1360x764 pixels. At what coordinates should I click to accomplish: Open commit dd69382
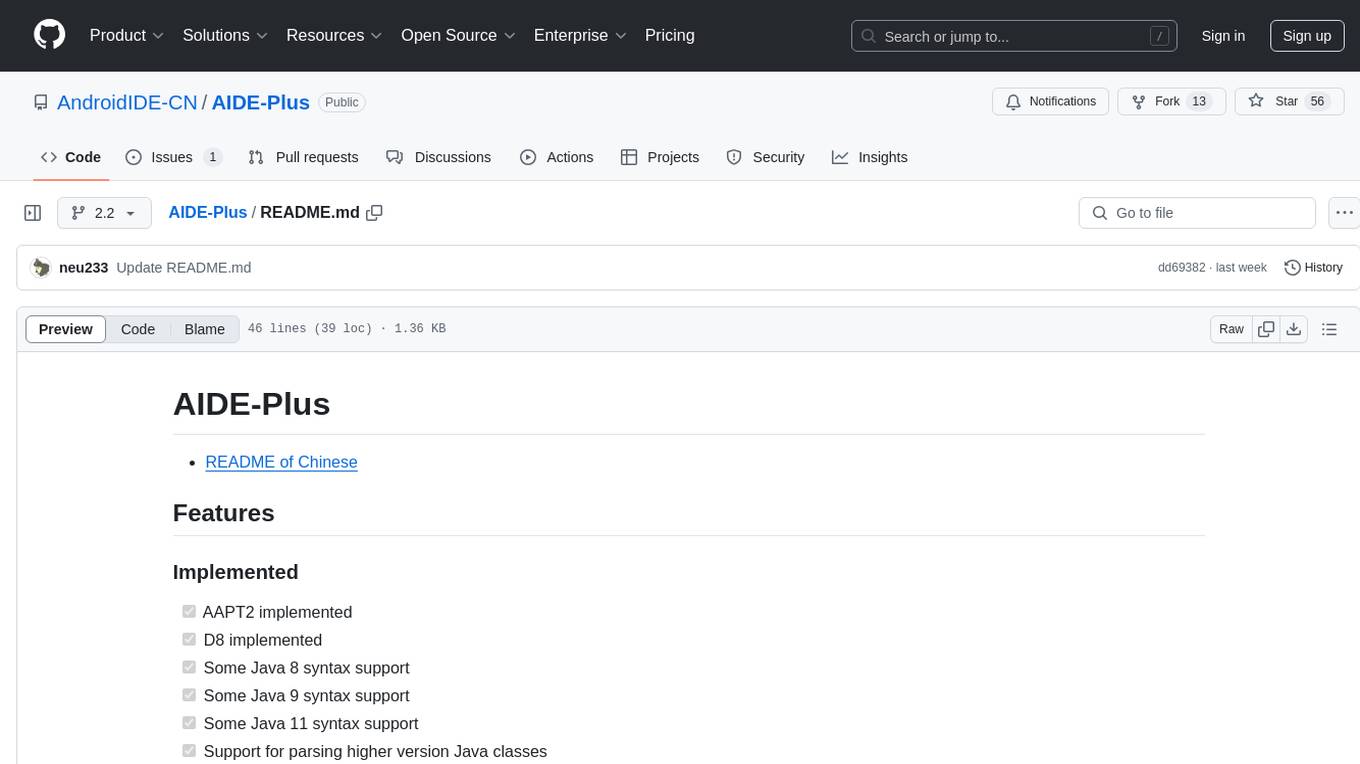[1181, 267]
